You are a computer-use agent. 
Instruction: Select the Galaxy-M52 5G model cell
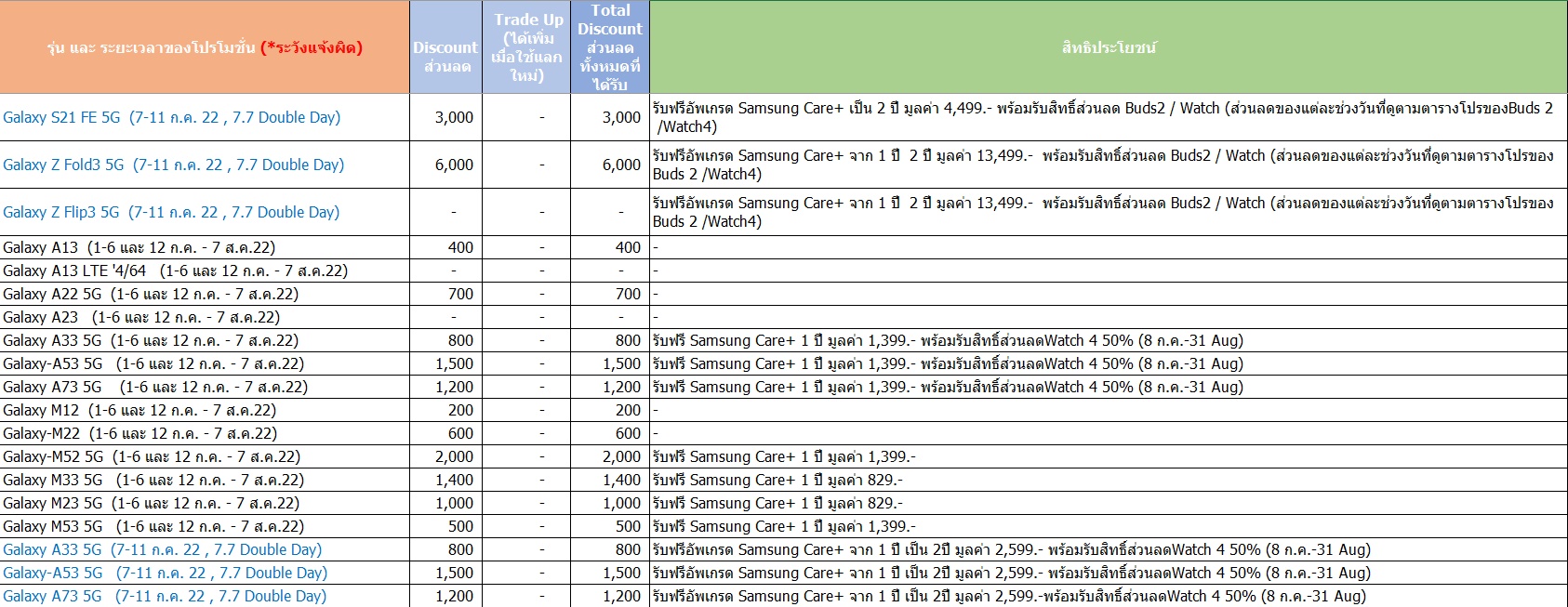click(205, 456)
